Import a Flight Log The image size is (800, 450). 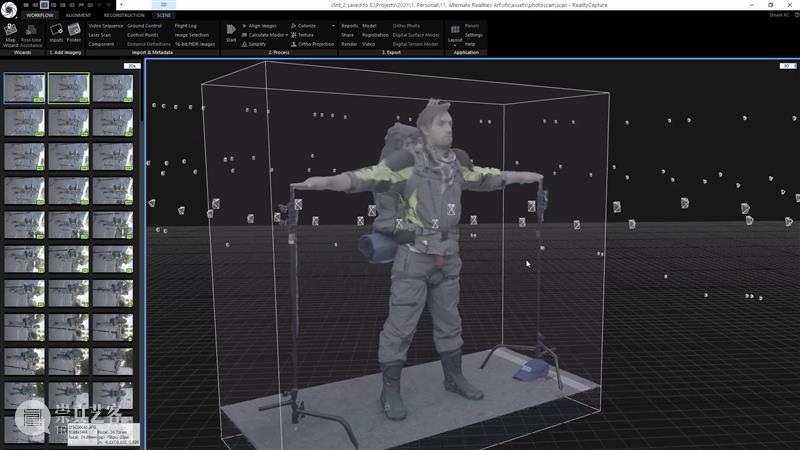(186, 26)
